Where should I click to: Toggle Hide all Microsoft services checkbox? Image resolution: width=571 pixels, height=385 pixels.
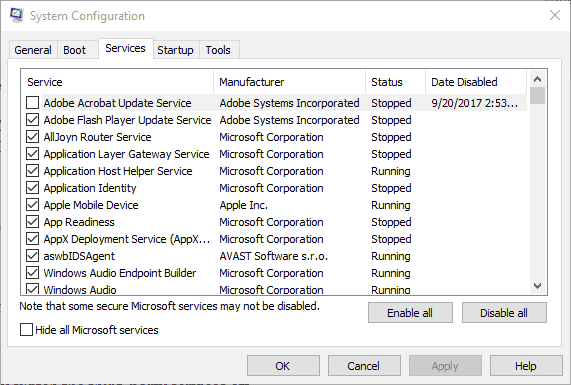pyautogui.click(x=26, y=330)
